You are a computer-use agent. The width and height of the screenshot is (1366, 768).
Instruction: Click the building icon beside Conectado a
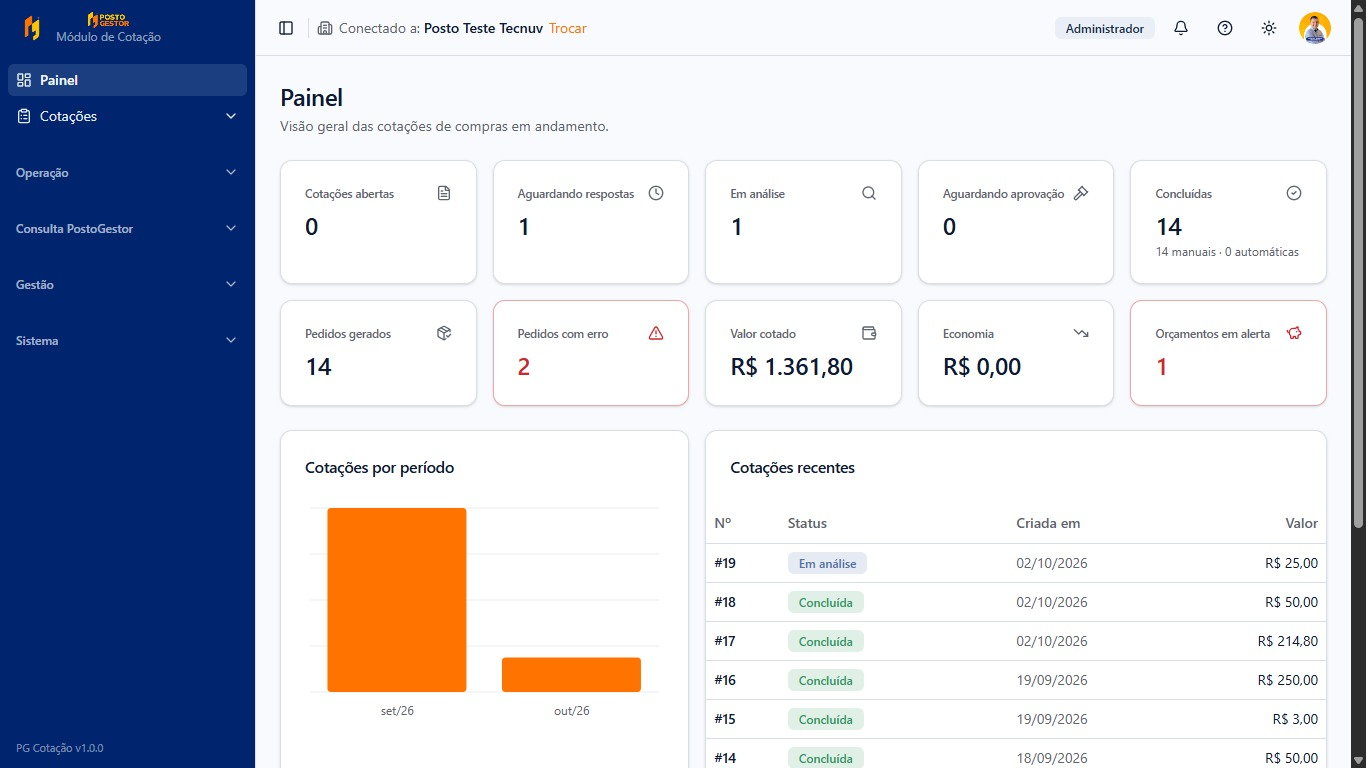pos(325,28)
